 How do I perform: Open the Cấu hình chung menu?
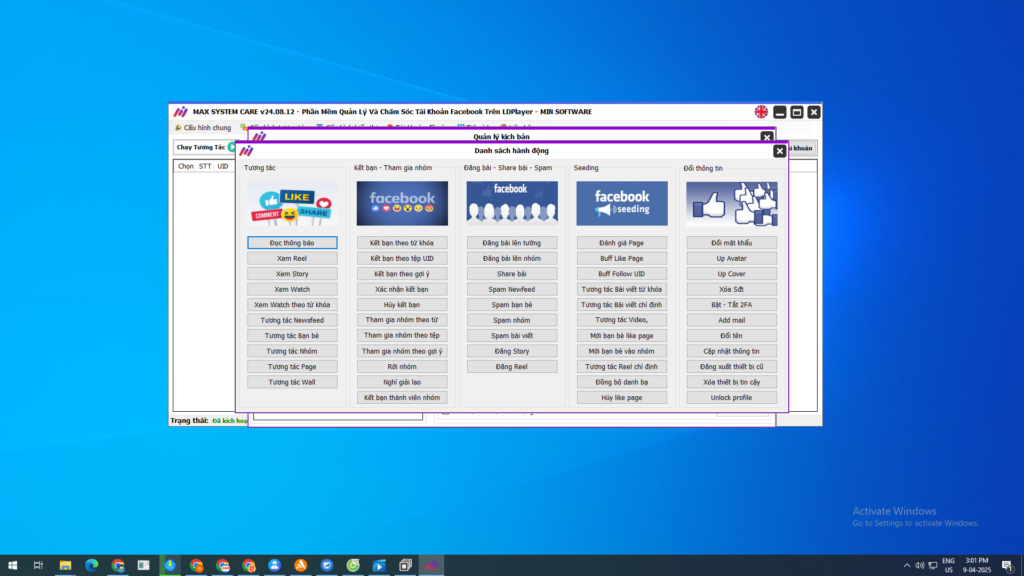[203, 128]
